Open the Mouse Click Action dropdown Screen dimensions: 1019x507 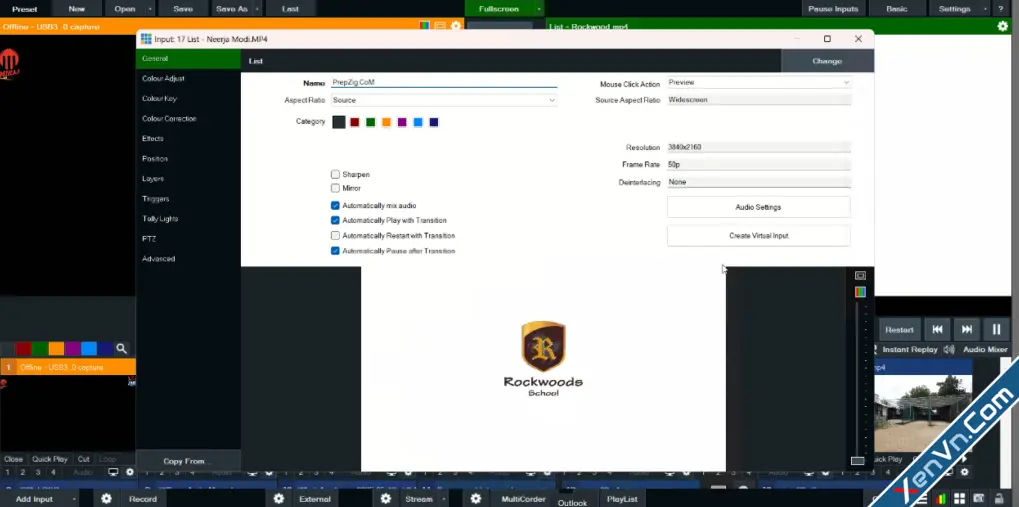coord(759,83)
